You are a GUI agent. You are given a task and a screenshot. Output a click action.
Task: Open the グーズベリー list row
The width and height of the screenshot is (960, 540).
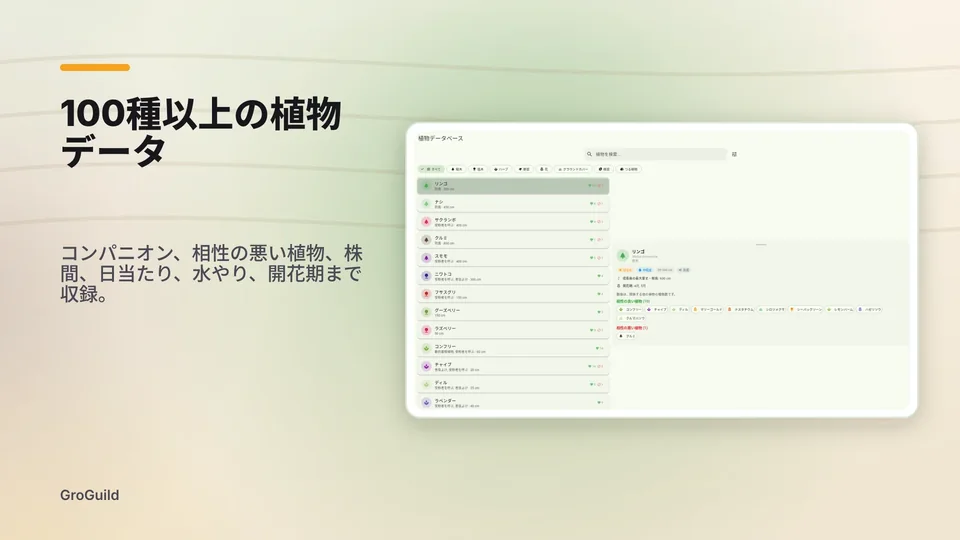pyautogui.click(x=513, y=312)
